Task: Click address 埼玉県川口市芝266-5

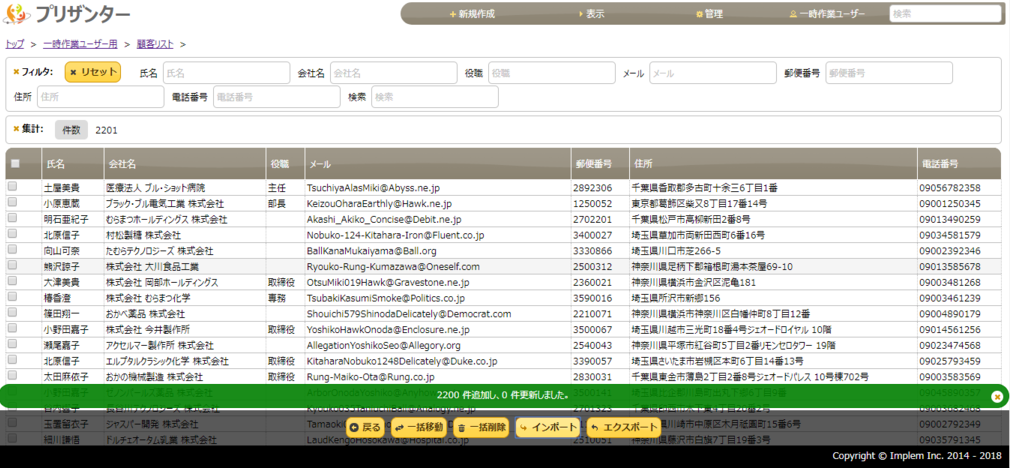Action: click(676, 251)
